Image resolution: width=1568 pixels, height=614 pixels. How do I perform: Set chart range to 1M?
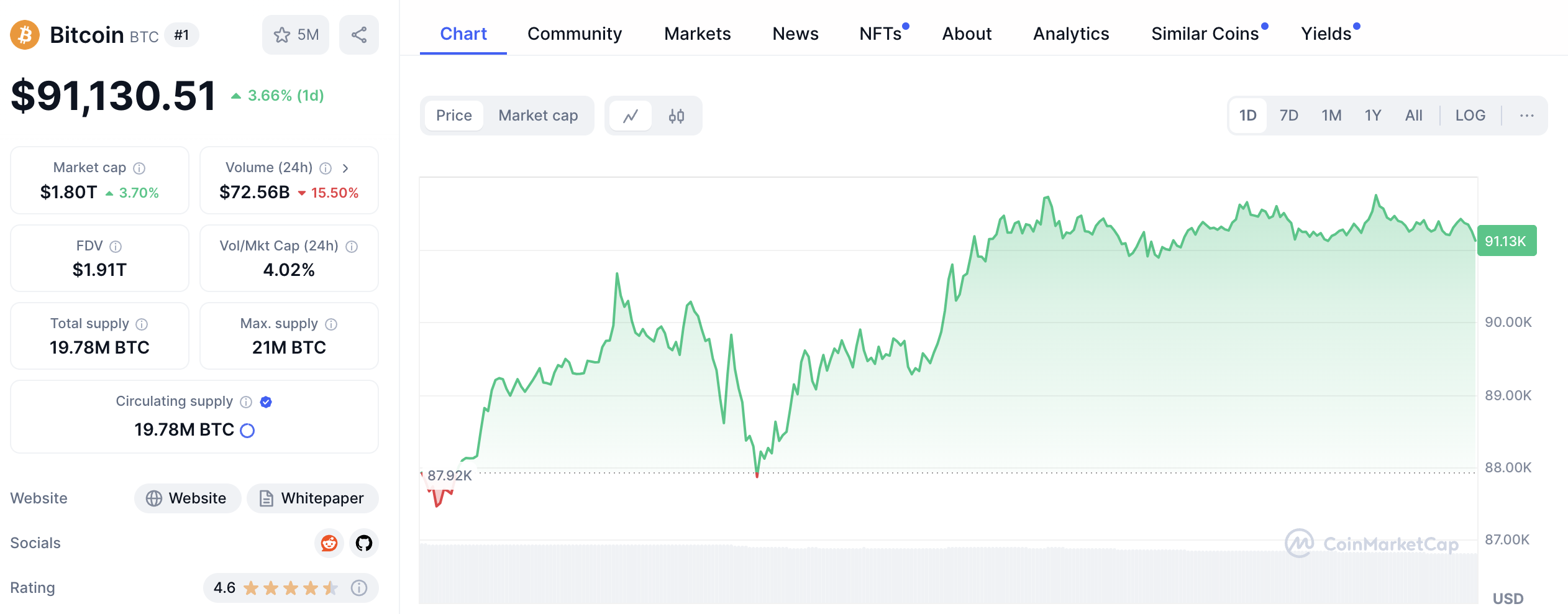click(1331, 116)
